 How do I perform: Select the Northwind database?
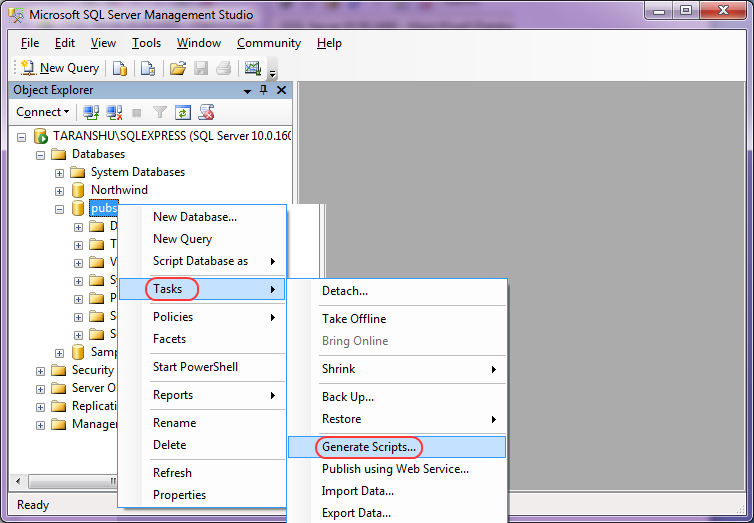click(119, 189)
